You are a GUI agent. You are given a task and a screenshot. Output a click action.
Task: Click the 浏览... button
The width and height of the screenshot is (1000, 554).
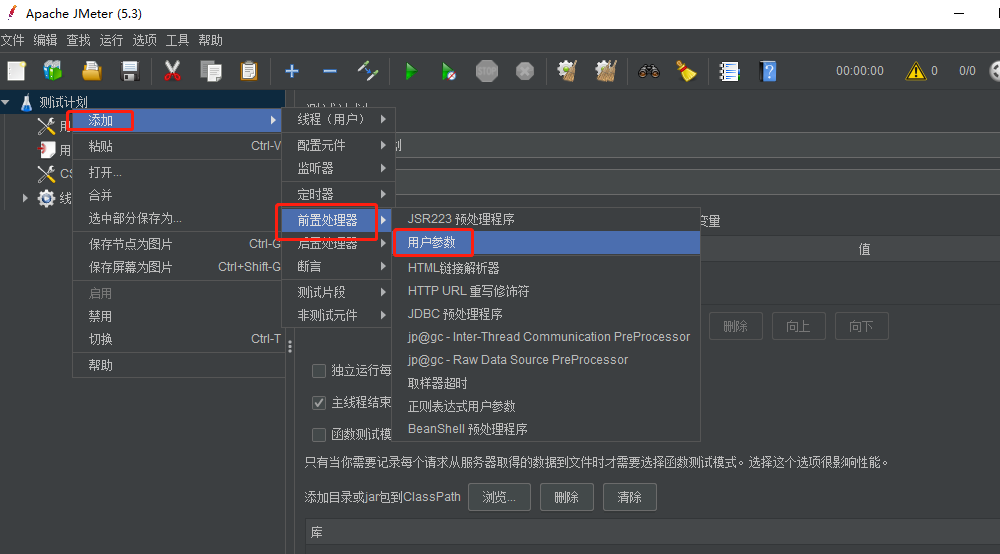pyautogui.click(x=499, y=497)
